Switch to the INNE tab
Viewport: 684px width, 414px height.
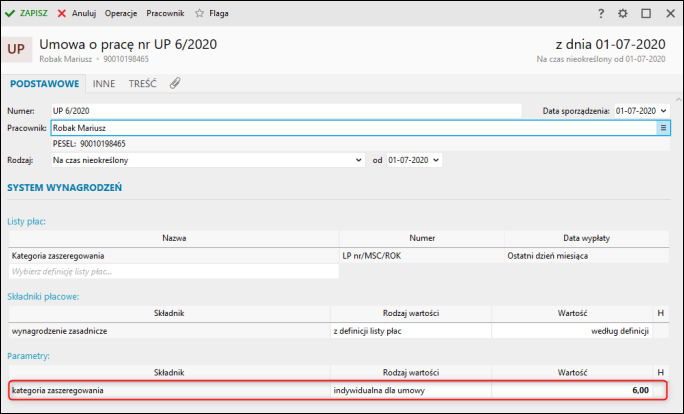click(x=104, y=84)
